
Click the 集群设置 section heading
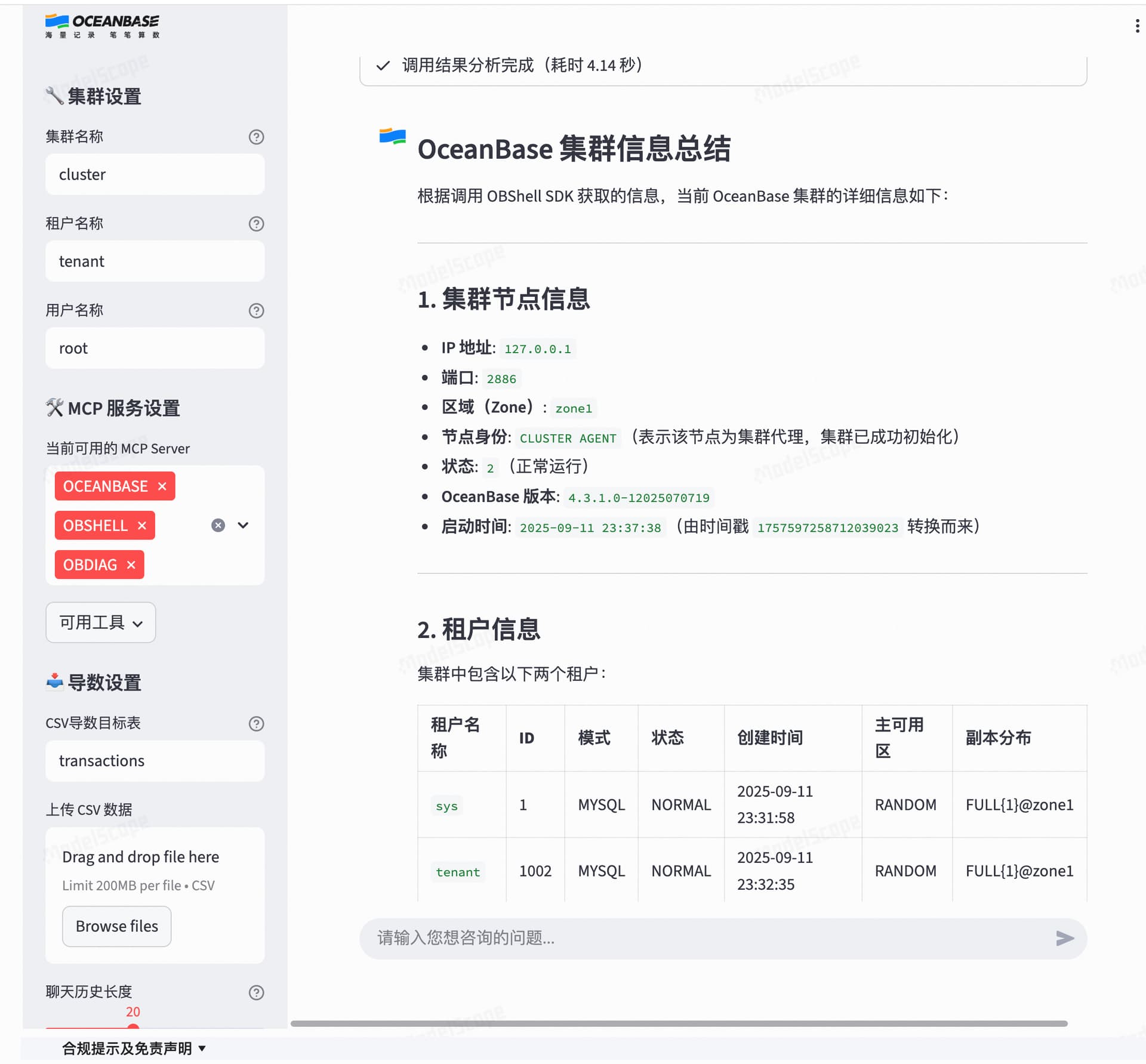[x=94, y=96]
